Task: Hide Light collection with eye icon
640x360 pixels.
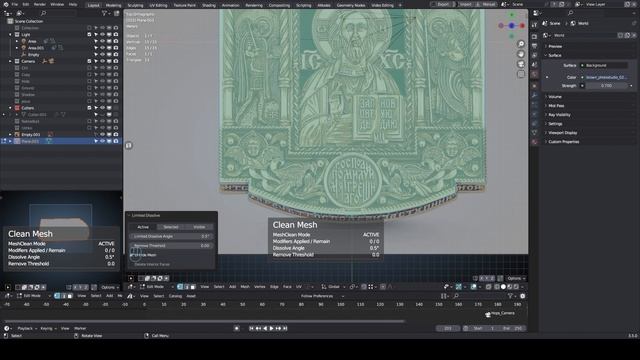Action: pyautogui.click(x=103, y=35)
